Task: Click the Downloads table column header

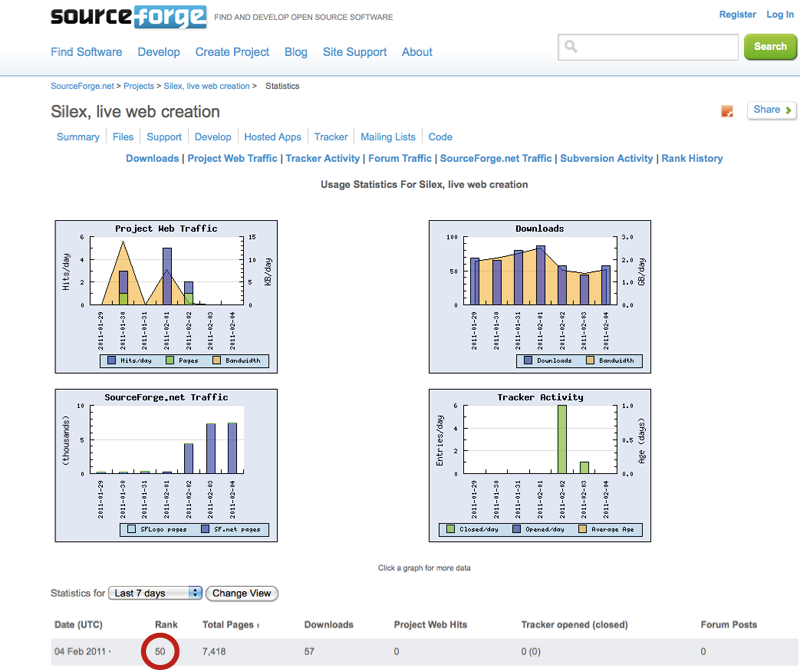Action: click(329, 625)
